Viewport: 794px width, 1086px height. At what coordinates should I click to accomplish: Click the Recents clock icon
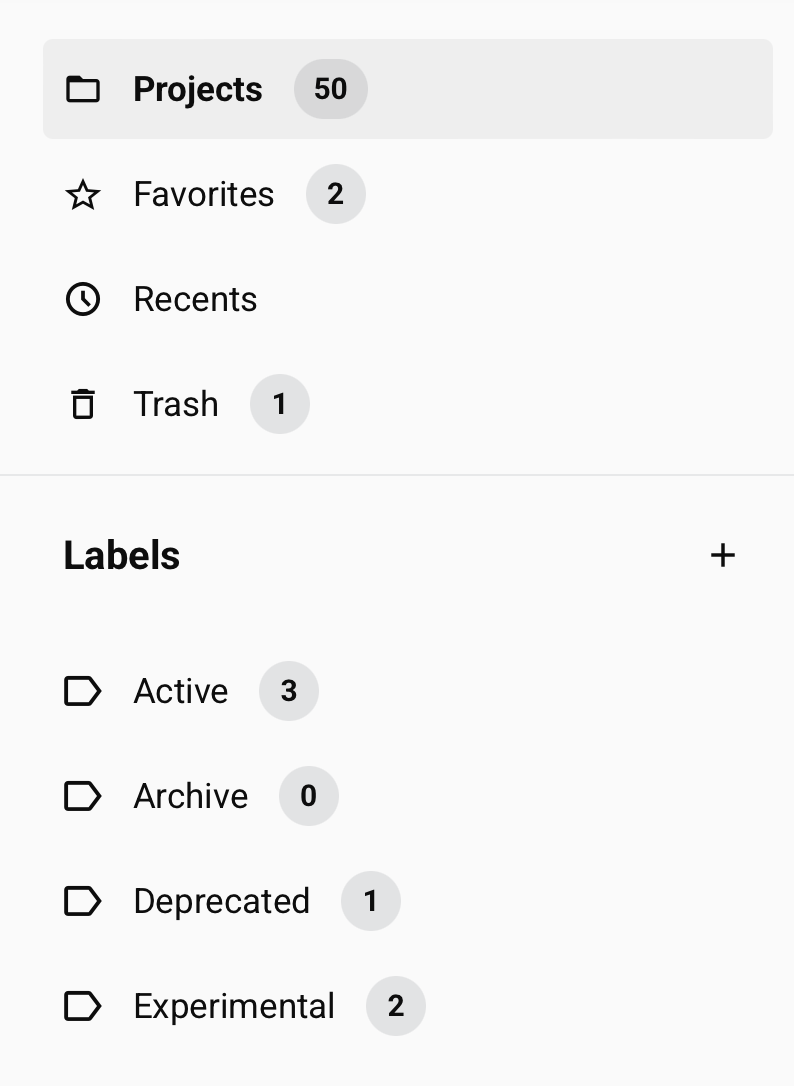click(83, 299)
